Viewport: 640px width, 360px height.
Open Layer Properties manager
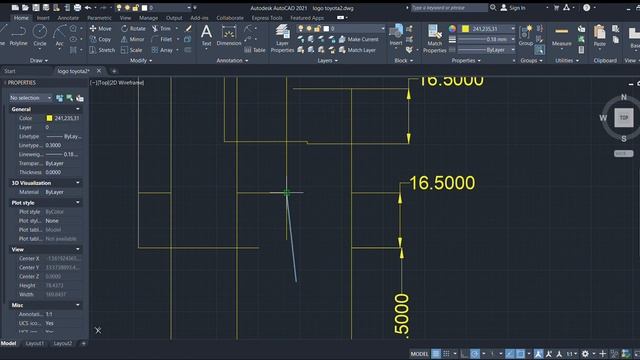(282, 38)
